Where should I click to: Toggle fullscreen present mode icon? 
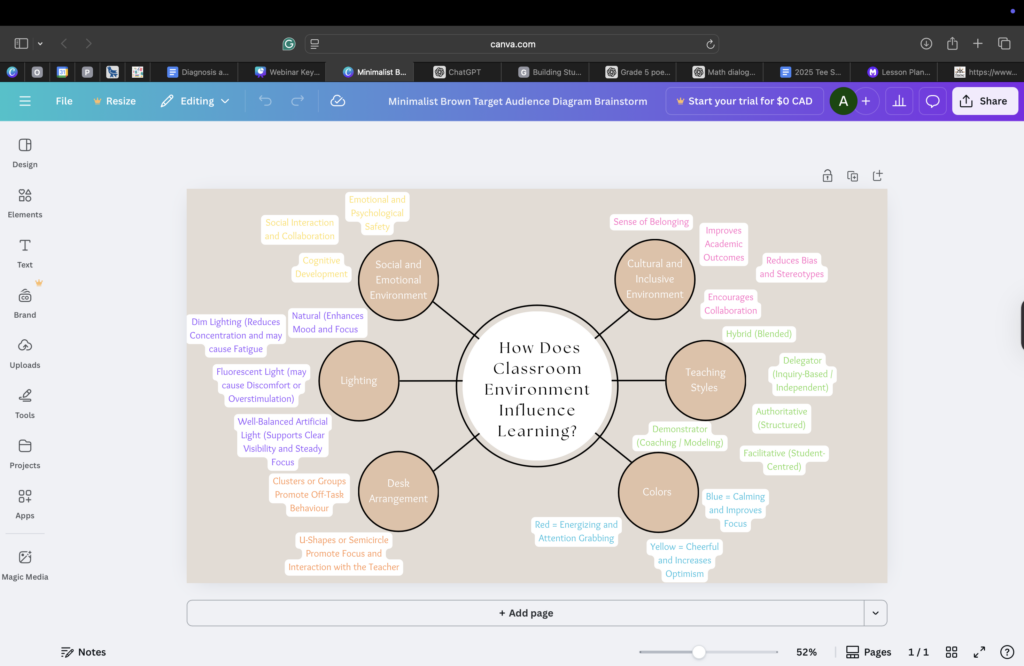pyautogui.click(x=980, y=652)
